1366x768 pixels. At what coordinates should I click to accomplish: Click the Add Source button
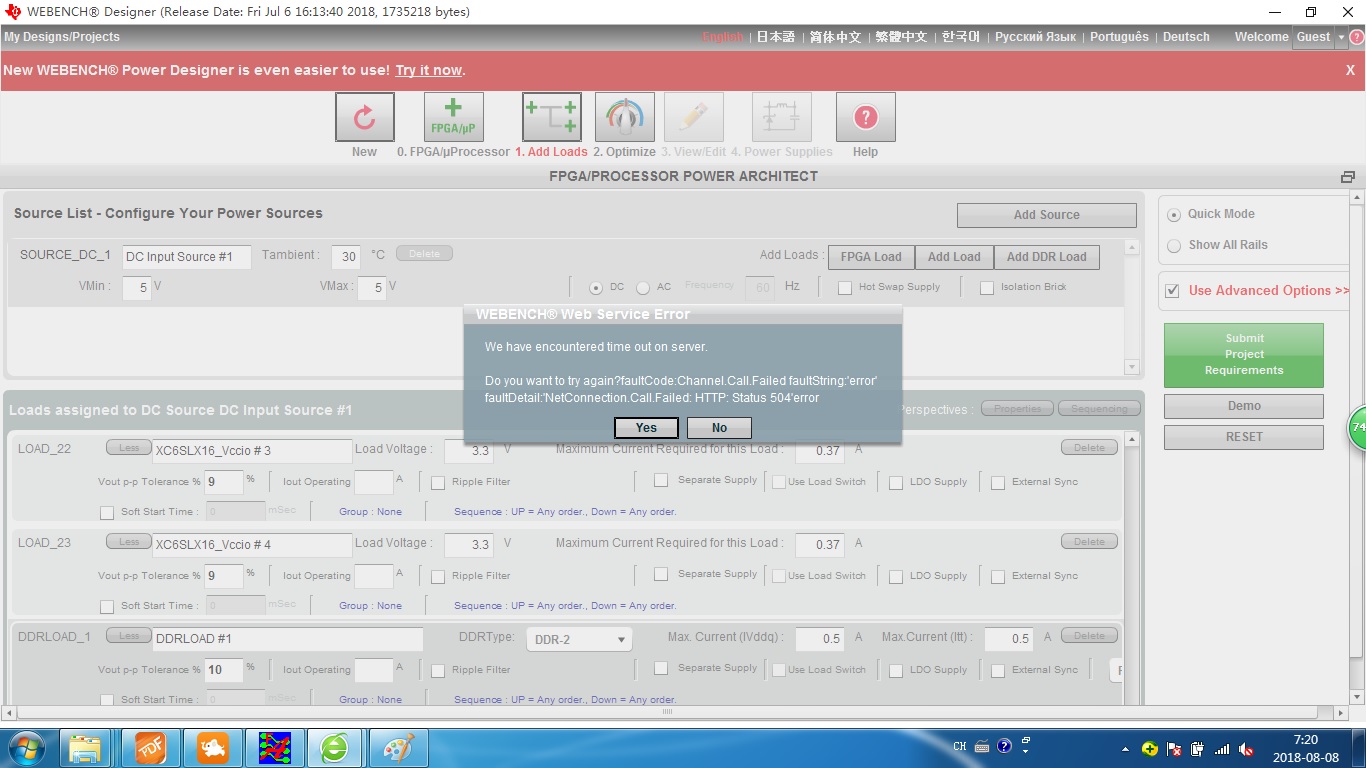1046,215
